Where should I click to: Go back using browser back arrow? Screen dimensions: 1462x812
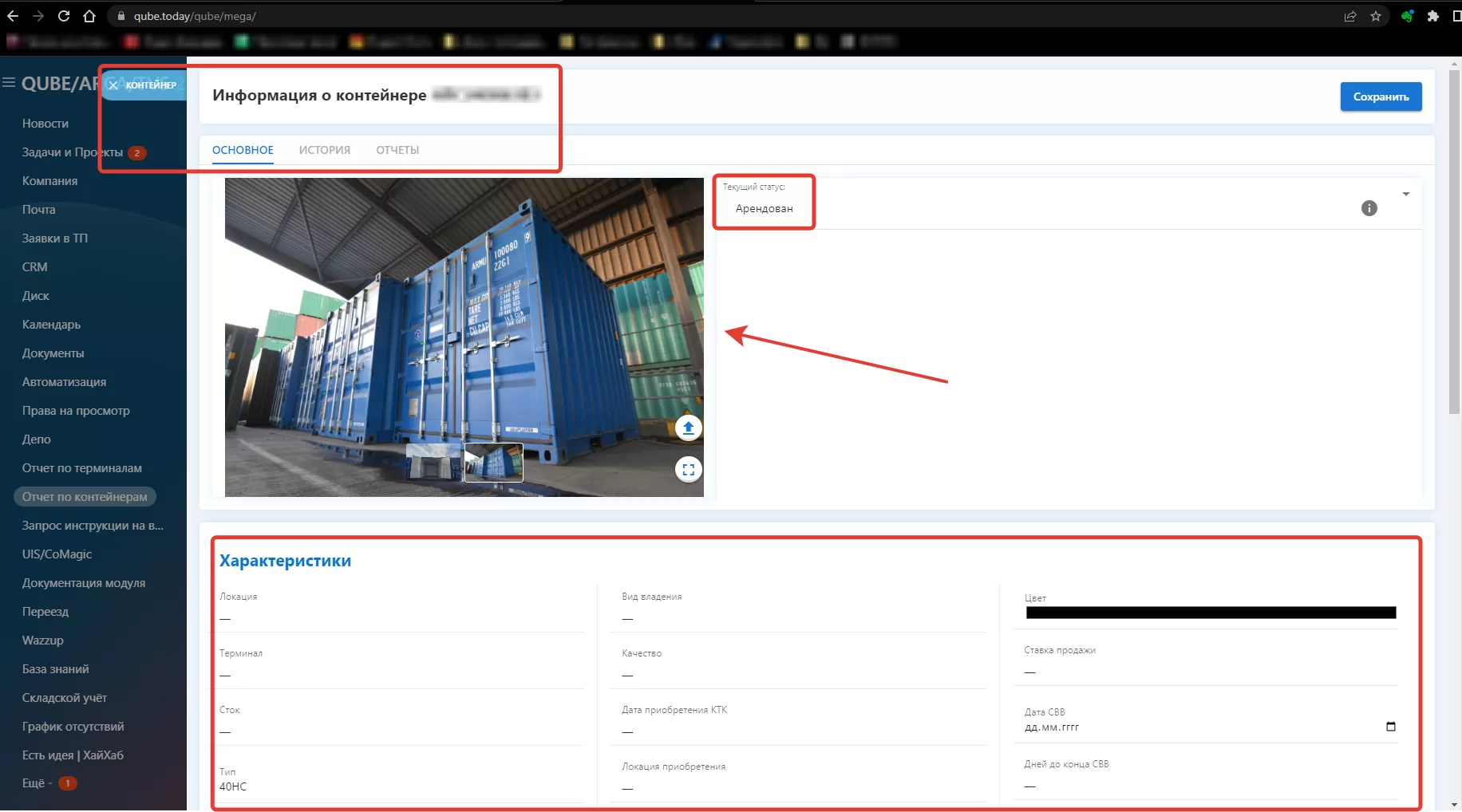13,16
